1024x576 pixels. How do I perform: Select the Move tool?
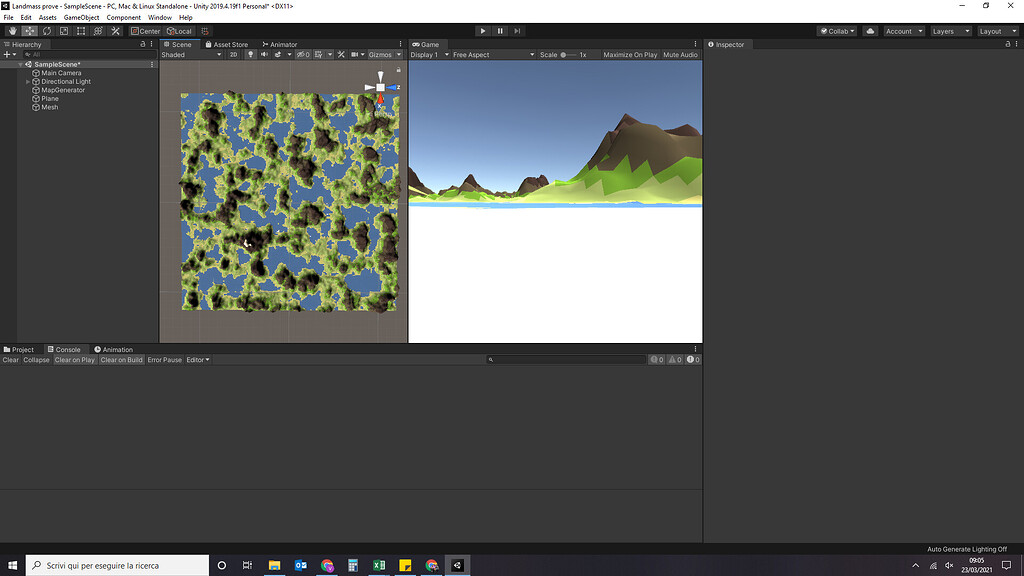coord(28,31)
